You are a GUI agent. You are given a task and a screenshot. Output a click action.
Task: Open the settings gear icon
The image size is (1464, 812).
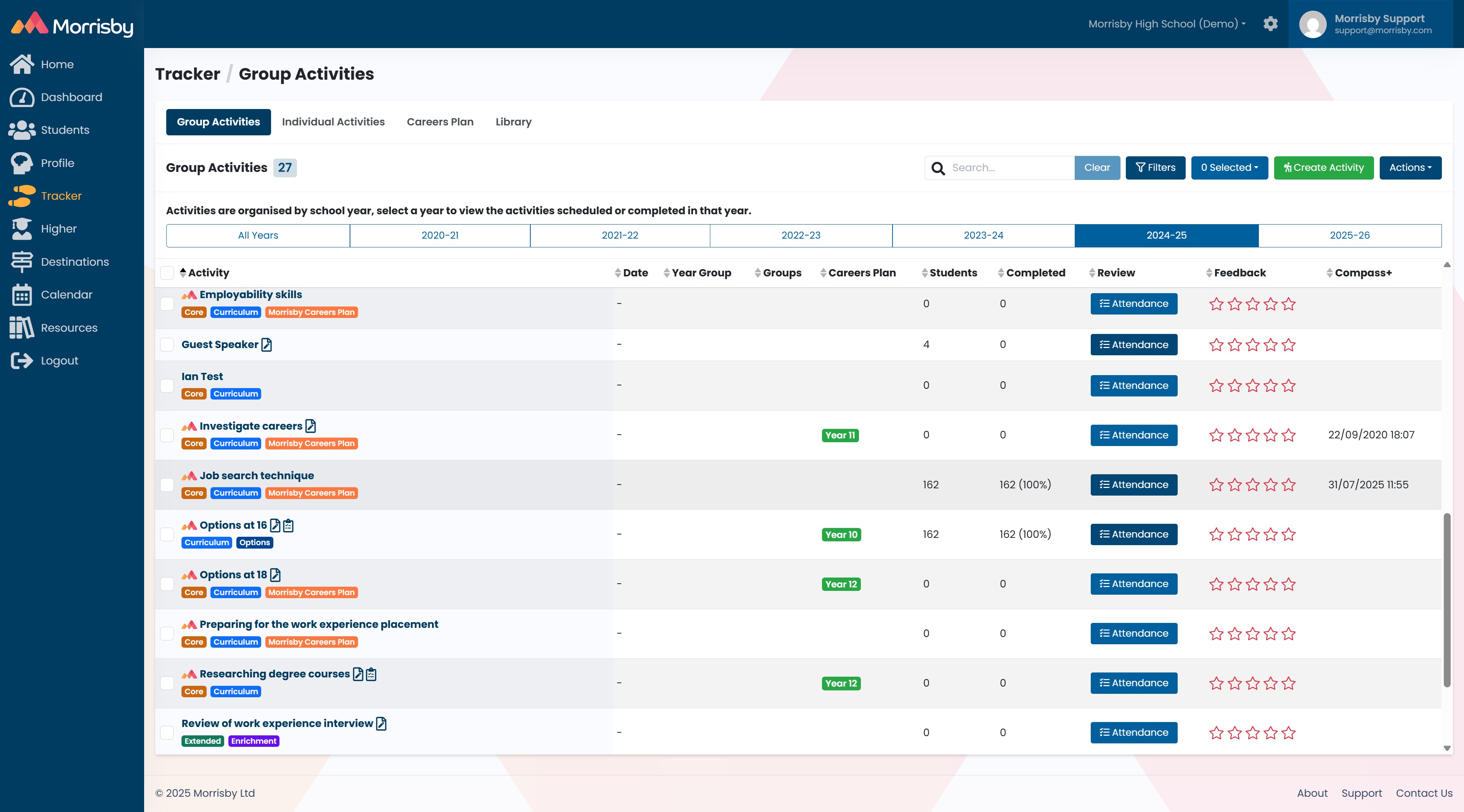pos(1271,24)
